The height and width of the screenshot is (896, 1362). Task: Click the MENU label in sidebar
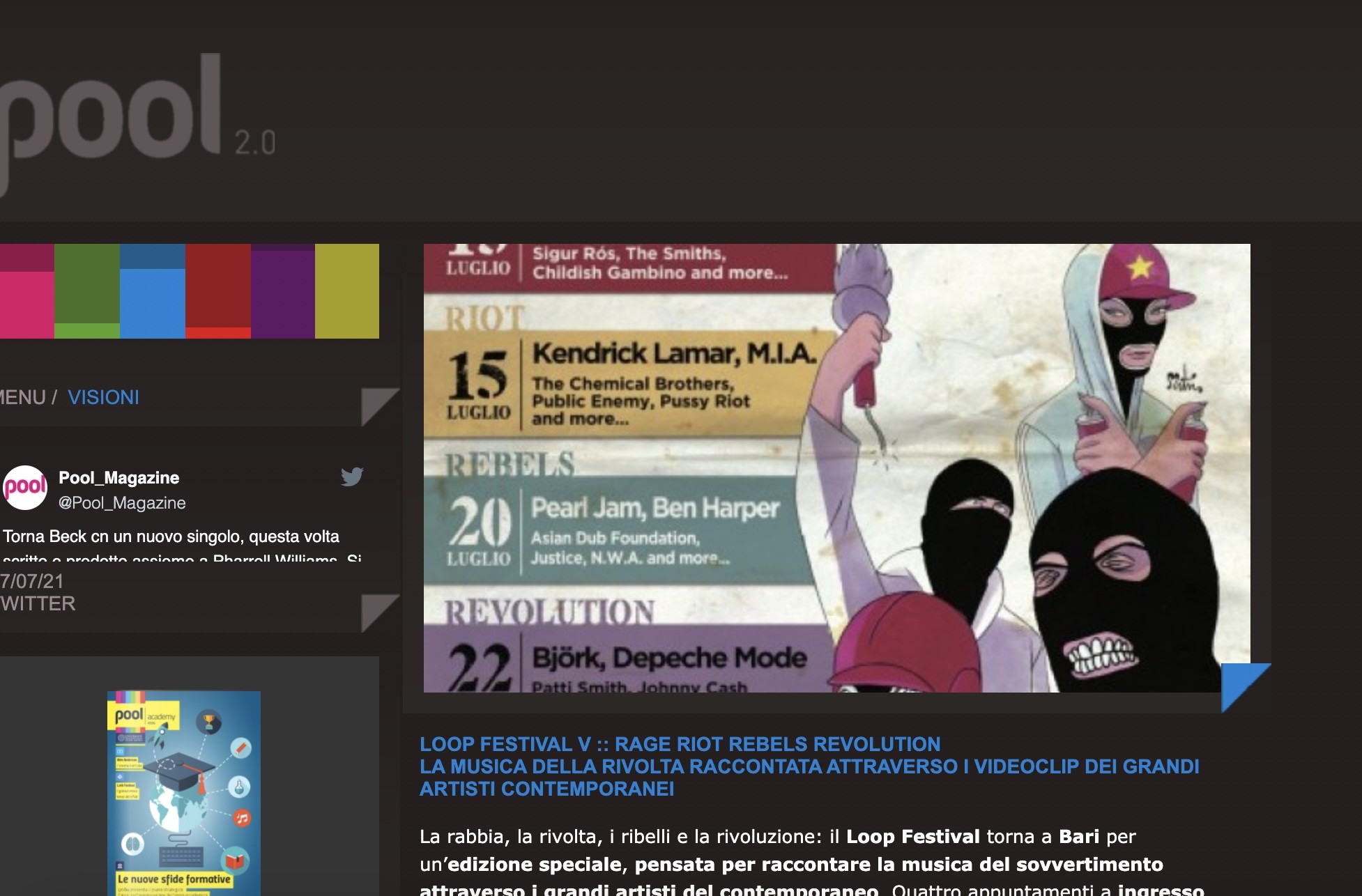[x=22, y=398]
